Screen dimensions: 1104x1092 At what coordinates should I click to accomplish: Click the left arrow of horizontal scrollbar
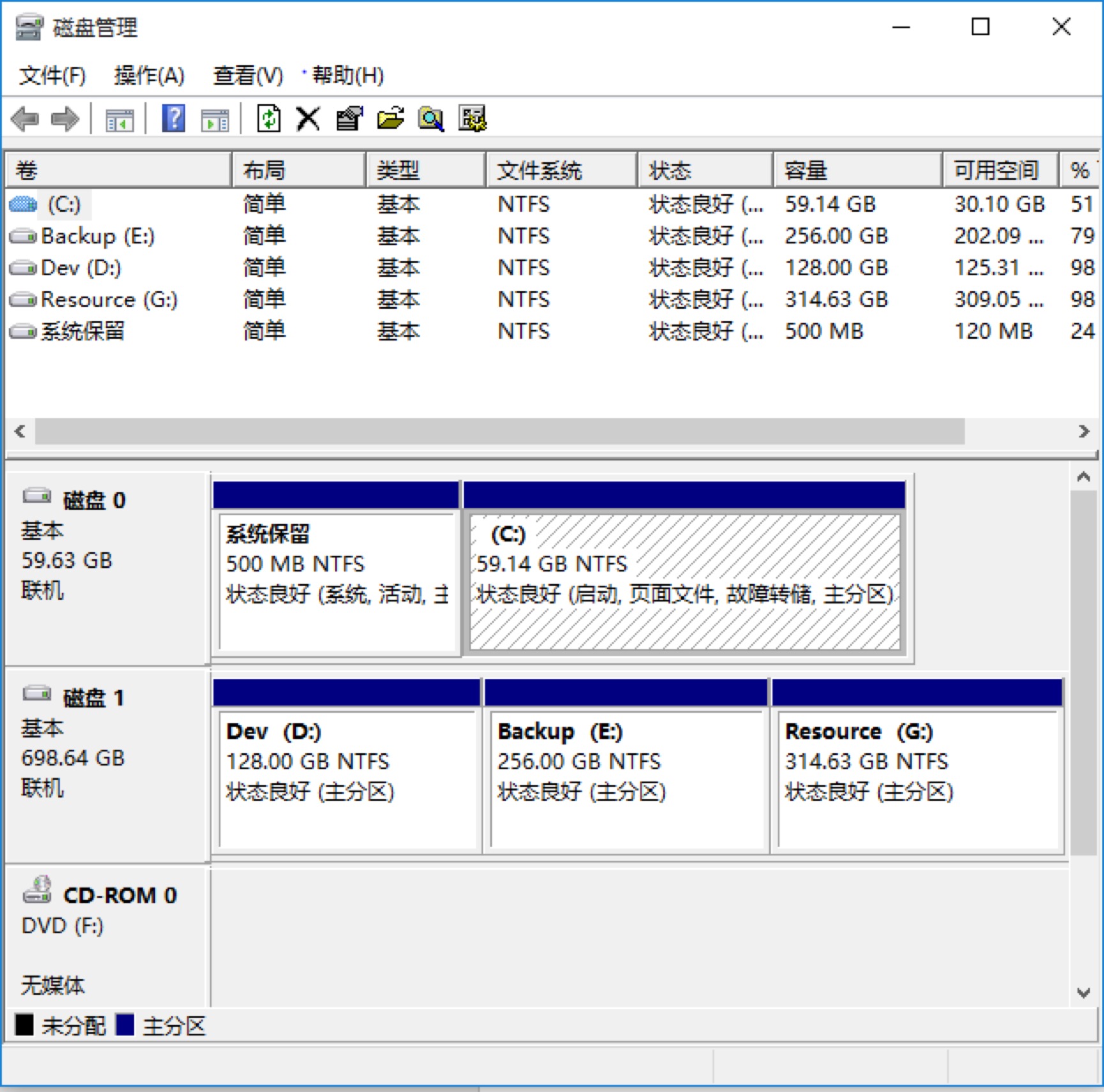click(x=20, y=431)
